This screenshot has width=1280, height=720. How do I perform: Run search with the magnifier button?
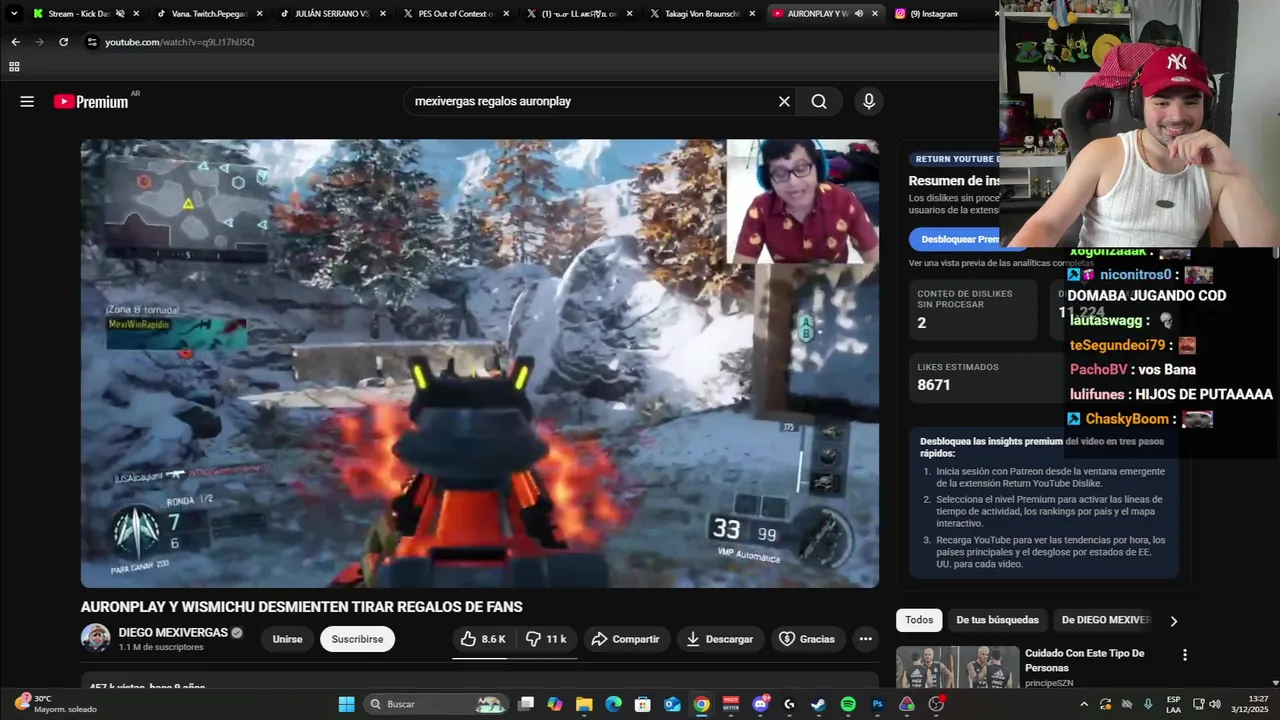[819, 101]
